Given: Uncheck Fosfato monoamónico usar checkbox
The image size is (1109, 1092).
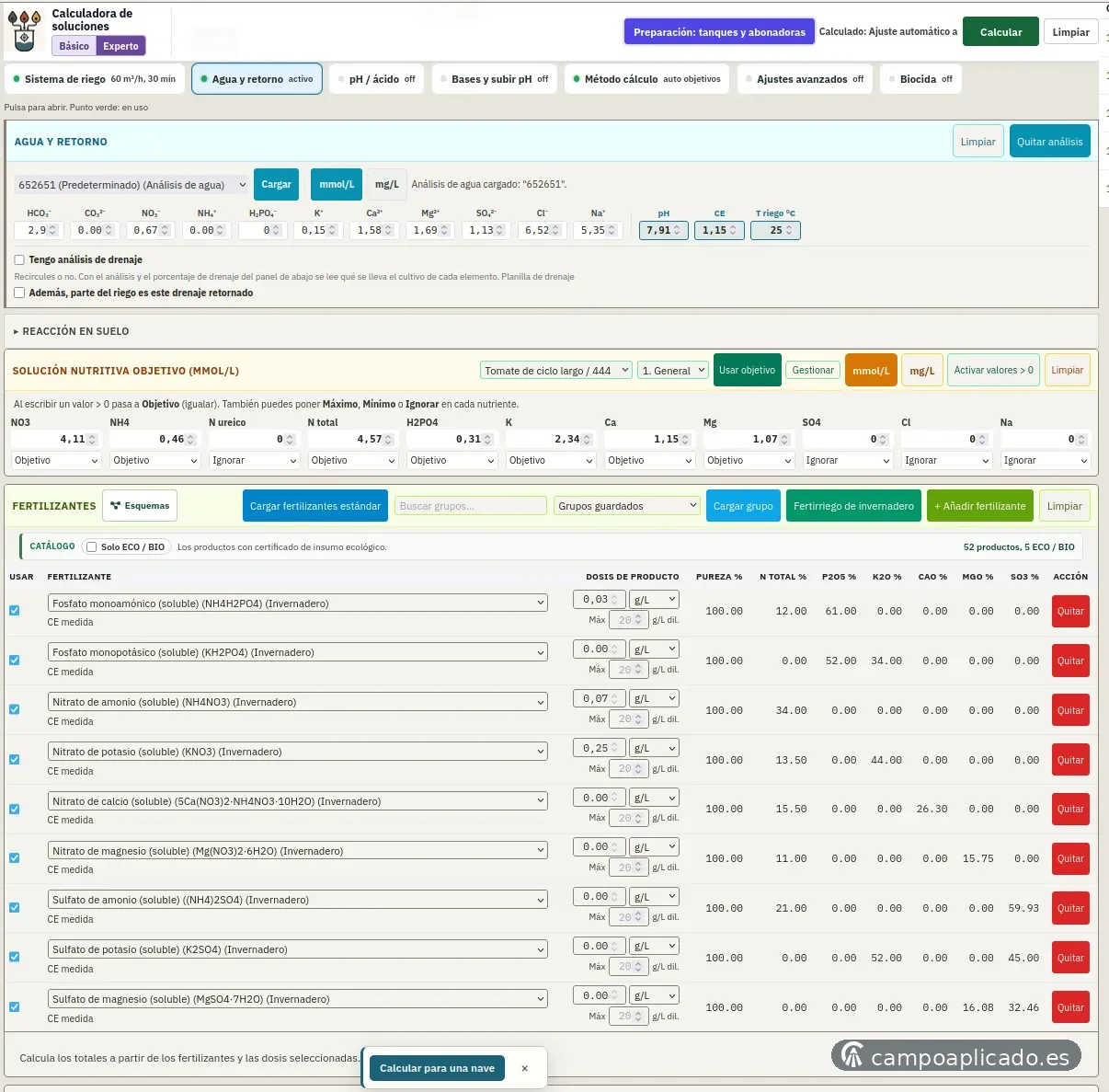Looking at the screenshot, I should point(15,611).
